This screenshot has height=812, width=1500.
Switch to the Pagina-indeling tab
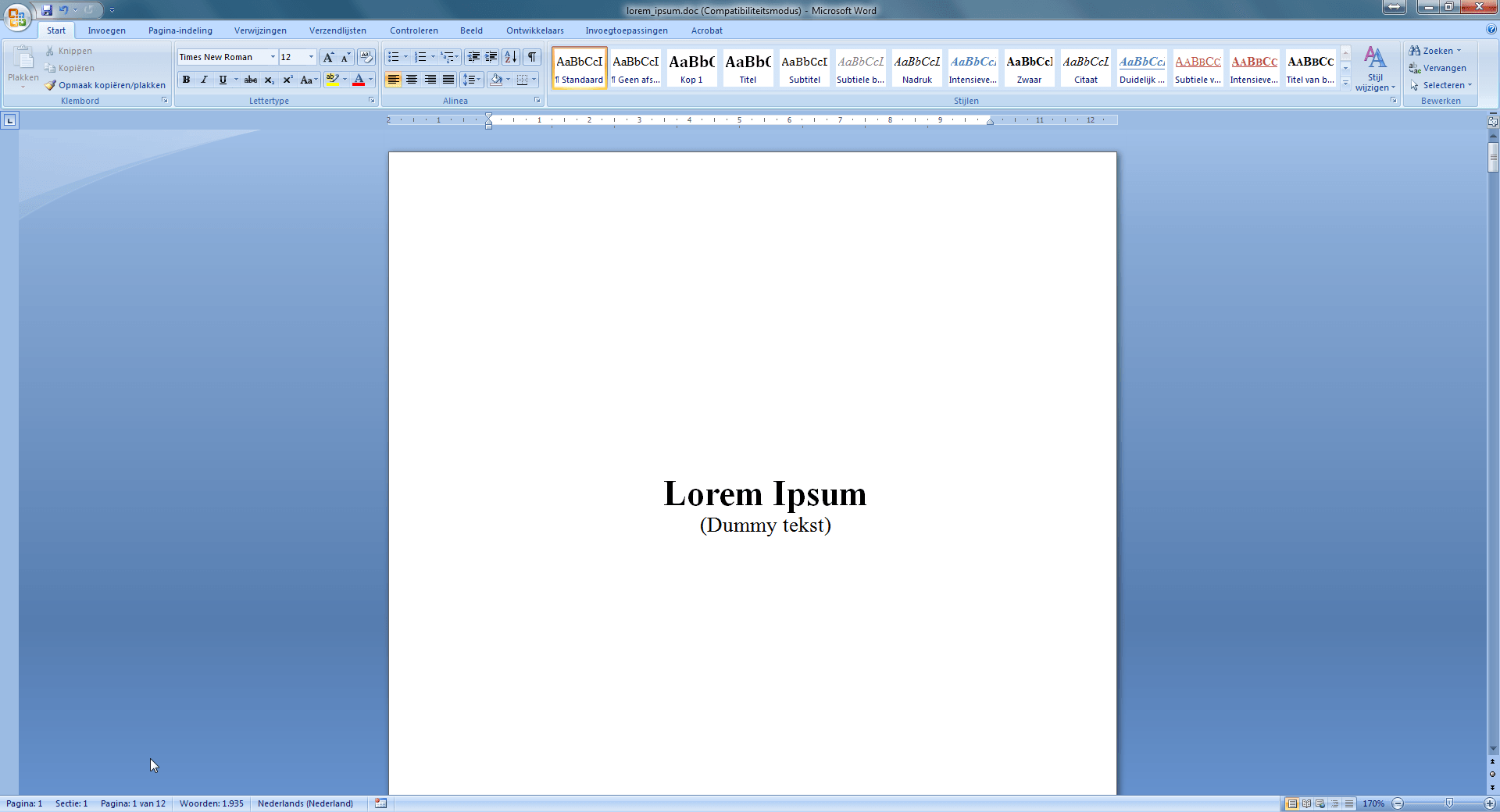pos(180,30)
